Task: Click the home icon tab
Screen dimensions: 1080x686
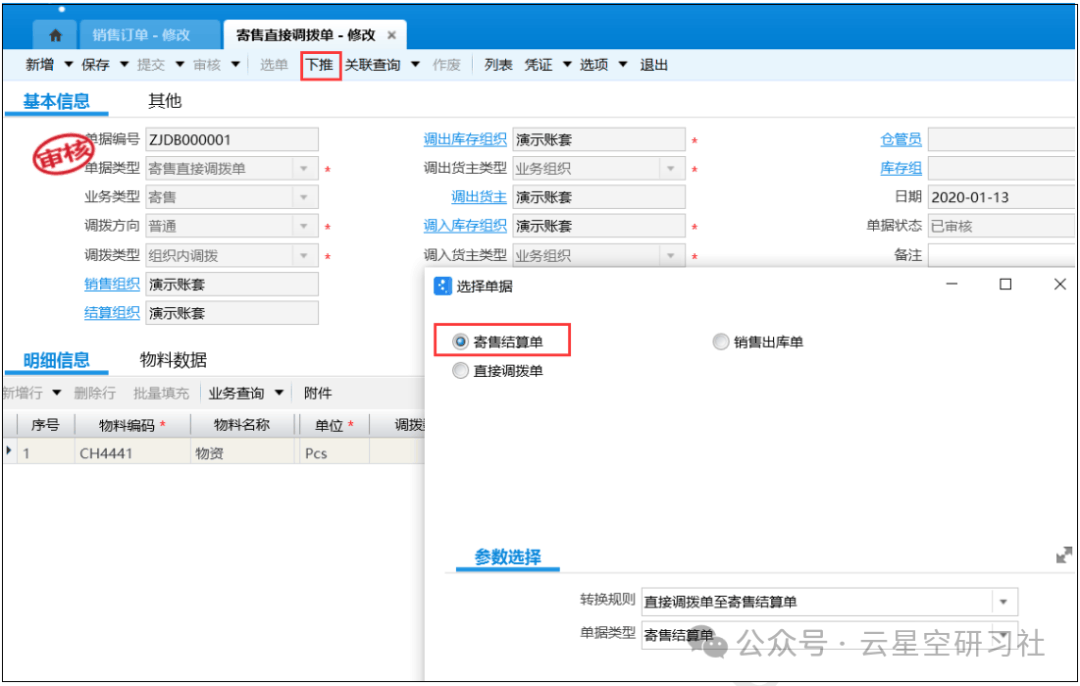Action: point(55,35)
